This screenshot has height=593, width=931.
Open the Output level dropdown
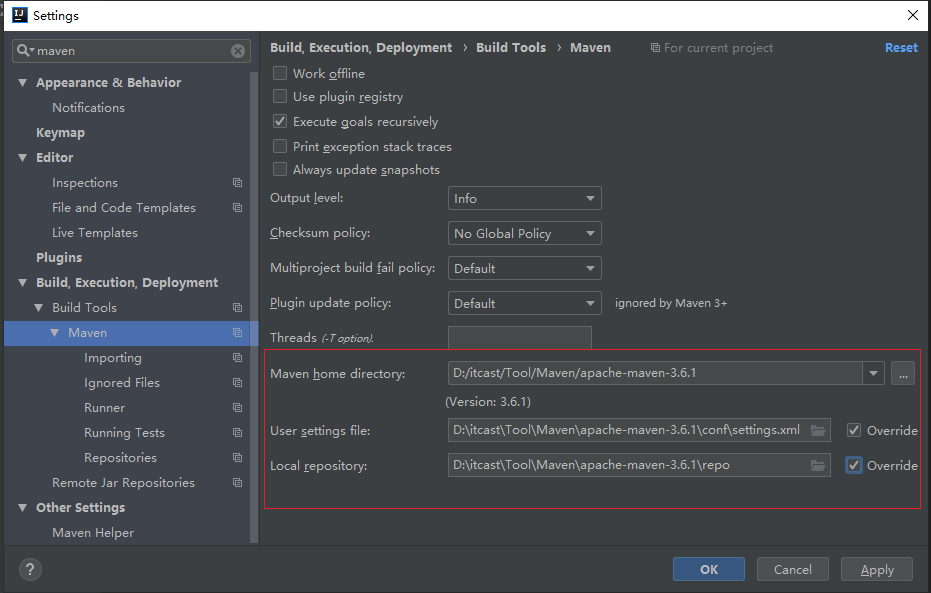click(525, 199)
